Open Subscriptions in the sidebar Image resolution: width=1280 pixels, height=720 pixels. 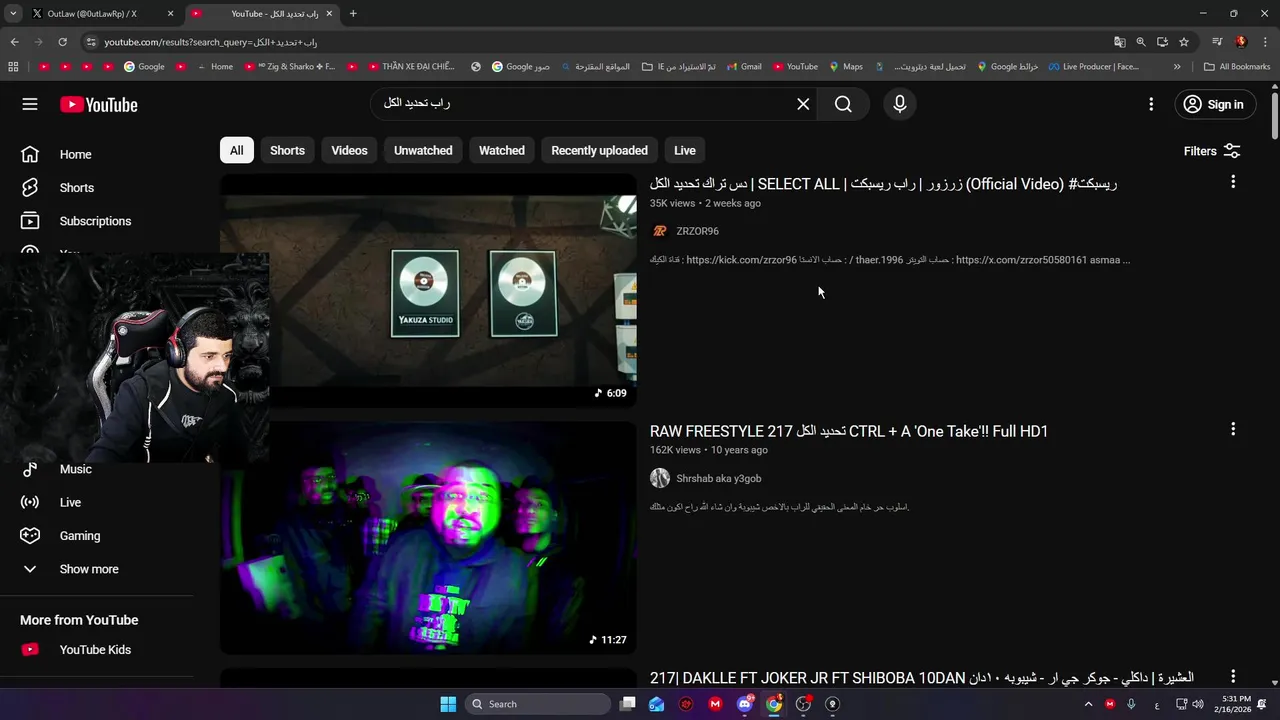[x=97, y=221]
